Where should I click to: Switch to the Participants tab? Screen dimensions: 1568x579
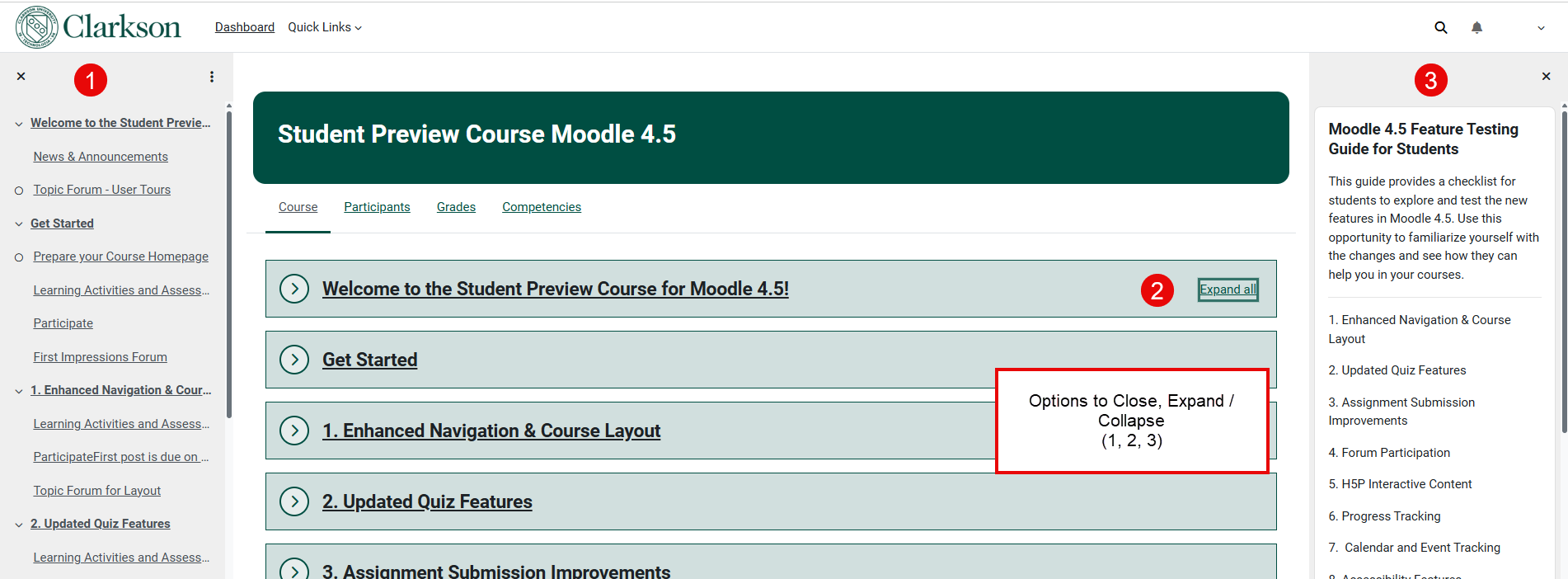pos(377,207)
